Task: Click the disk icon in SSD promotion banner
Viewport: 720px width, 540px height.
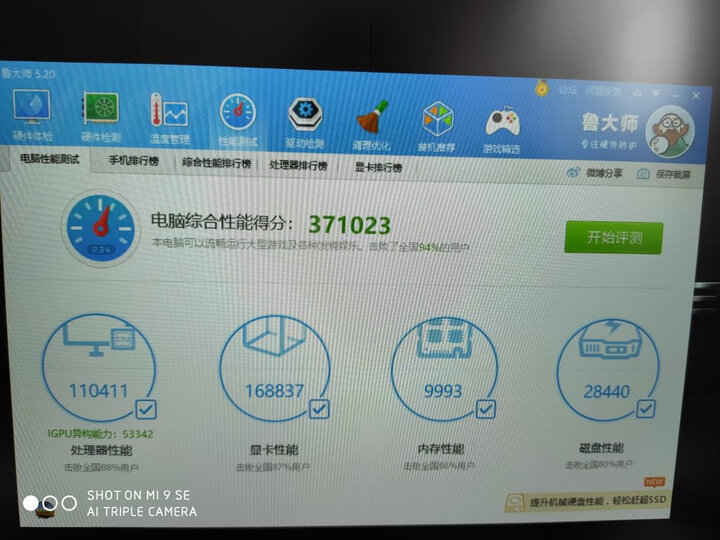Action: [515, 502]
